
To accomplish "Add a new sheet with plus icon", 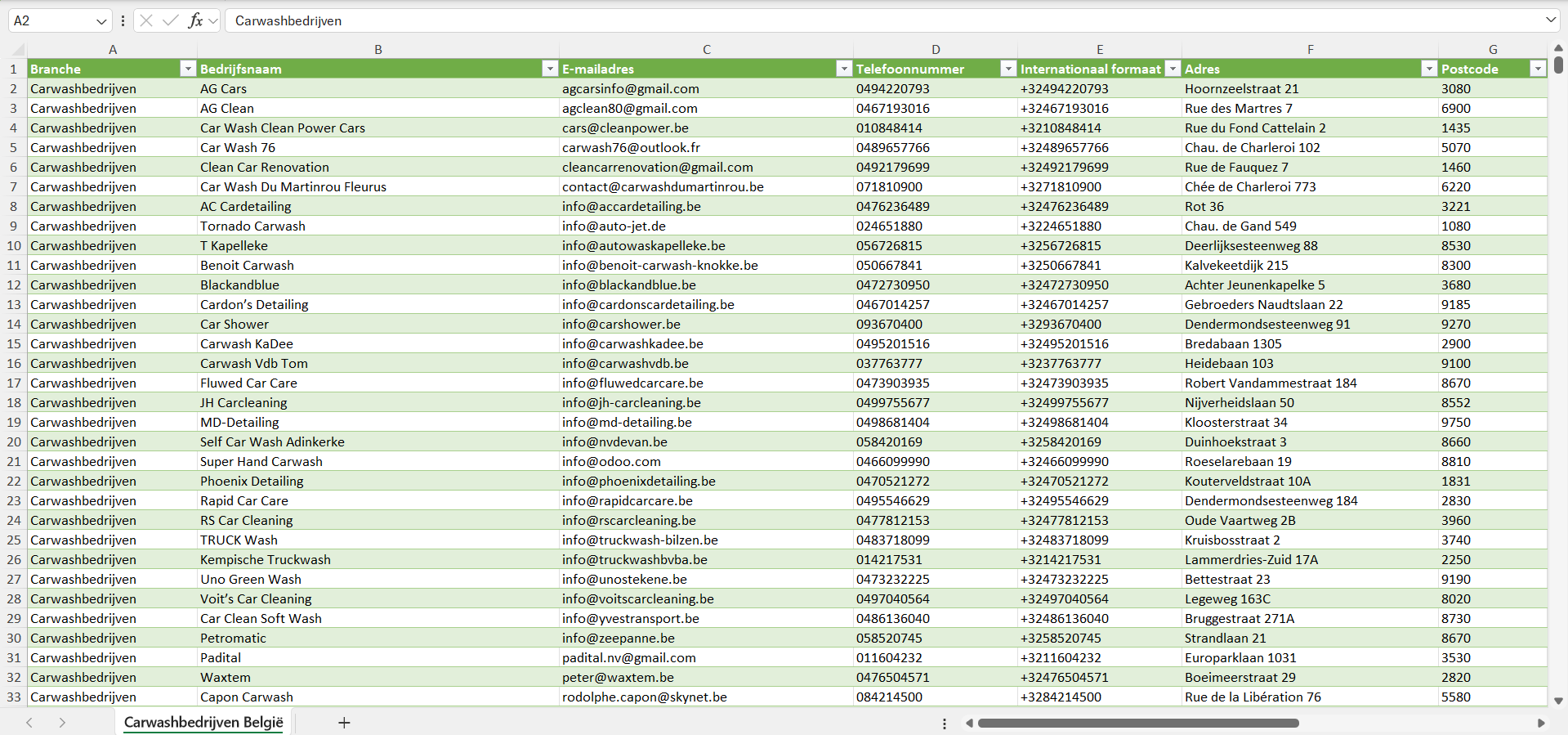I will (344, 723).
